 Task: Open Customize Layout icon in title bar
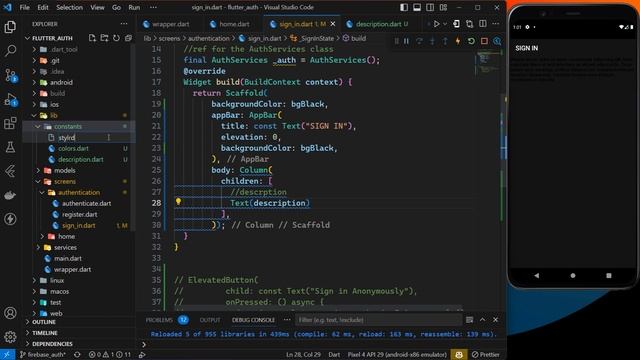click(443, 7)
